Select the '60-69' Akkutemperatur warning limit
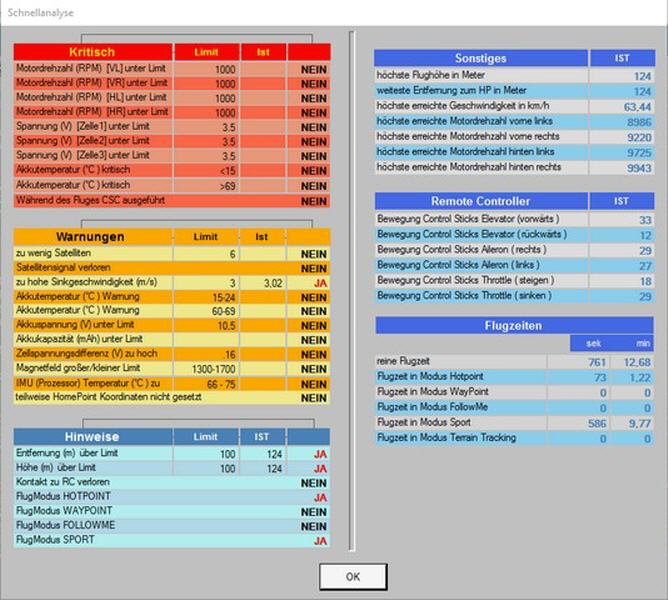 (224, 312)
